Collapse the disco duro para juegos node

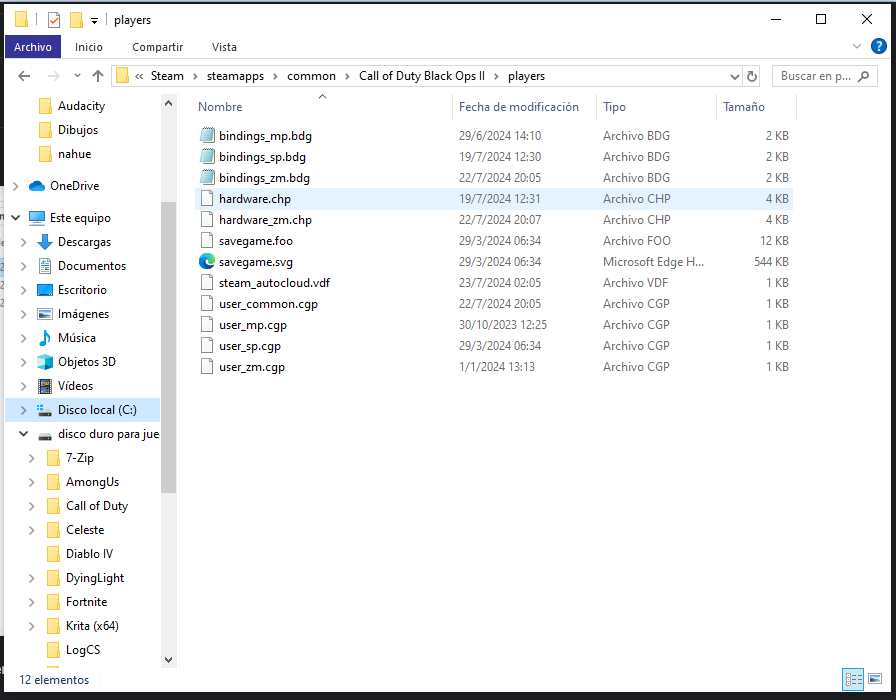click(23, 434)
